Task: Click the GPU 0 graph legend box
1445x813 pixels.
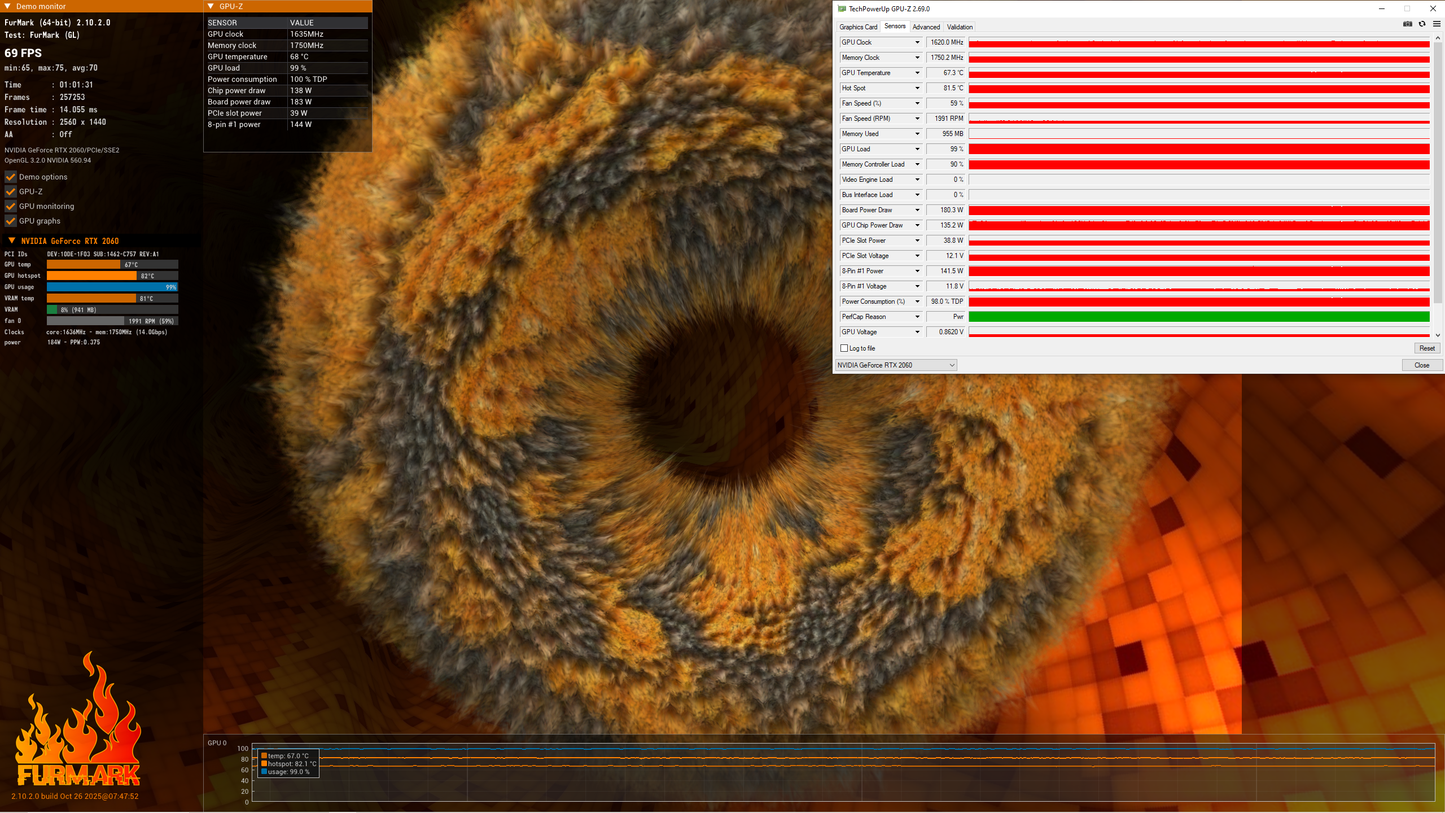Action: point(288,764)
